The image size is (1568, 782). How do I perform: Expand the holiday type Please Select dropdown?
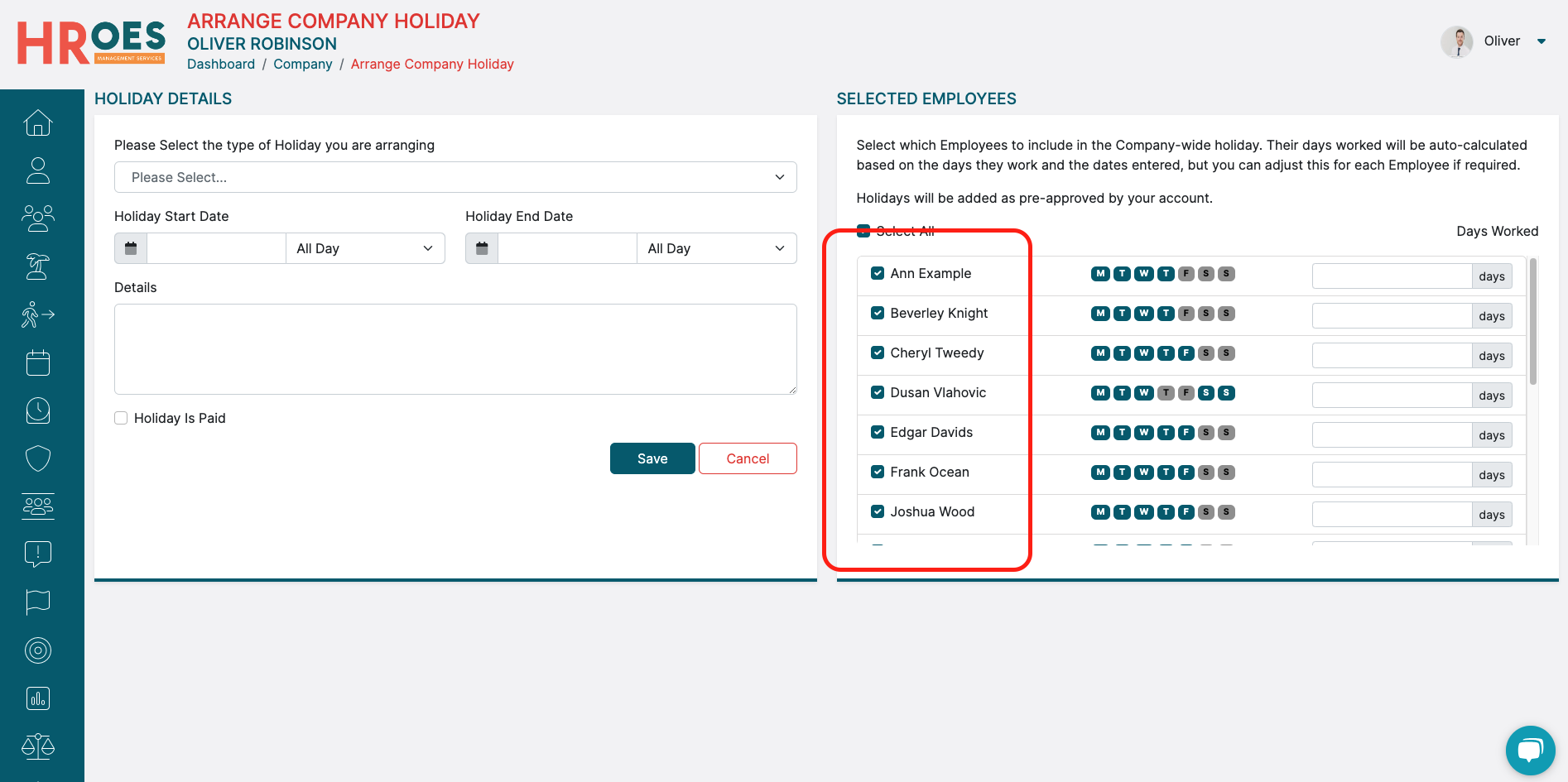455,177
